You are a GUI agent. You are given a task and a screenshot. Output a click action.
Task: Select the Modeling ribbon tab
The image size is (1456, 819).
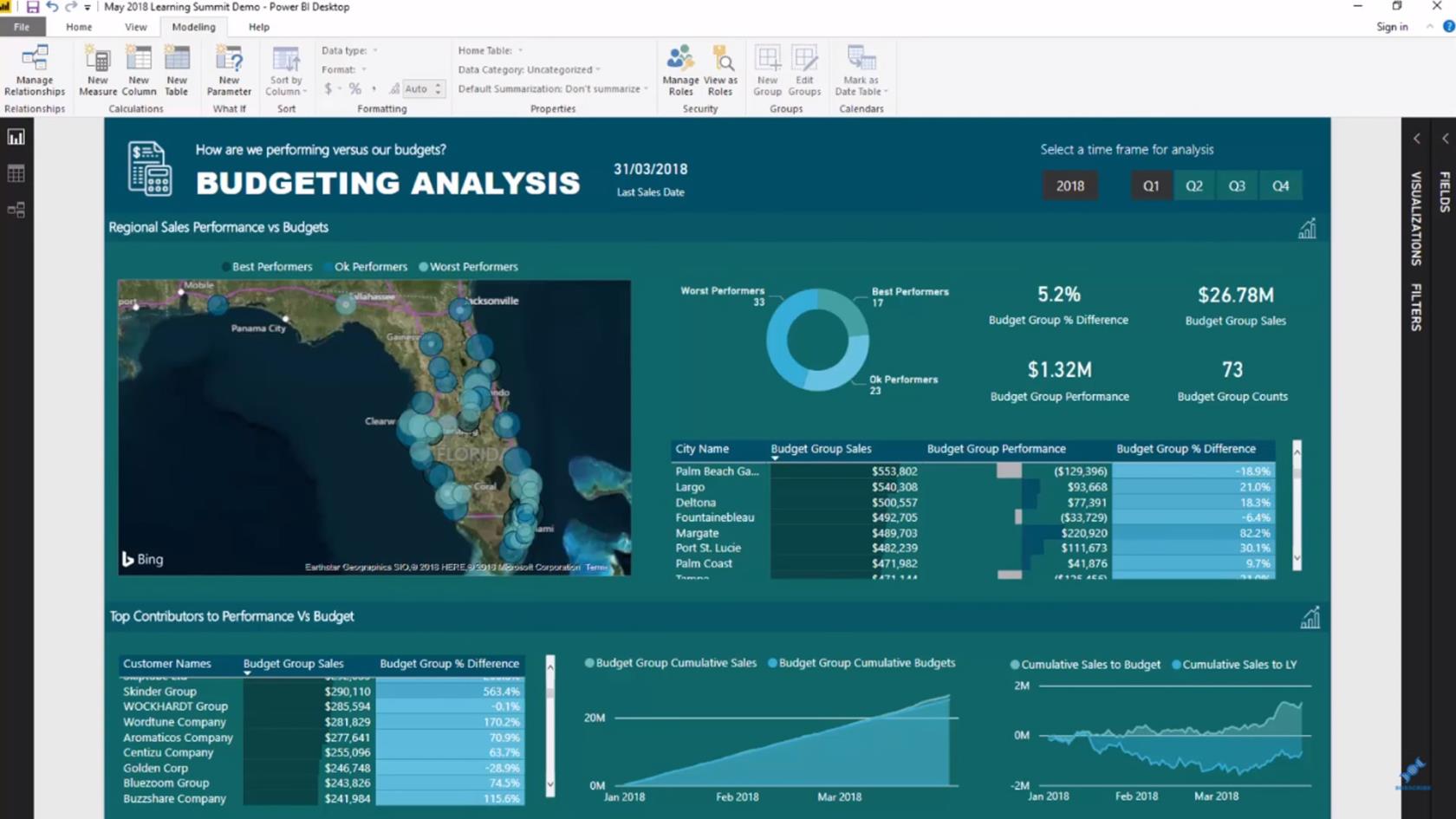(x=193, y=27)
